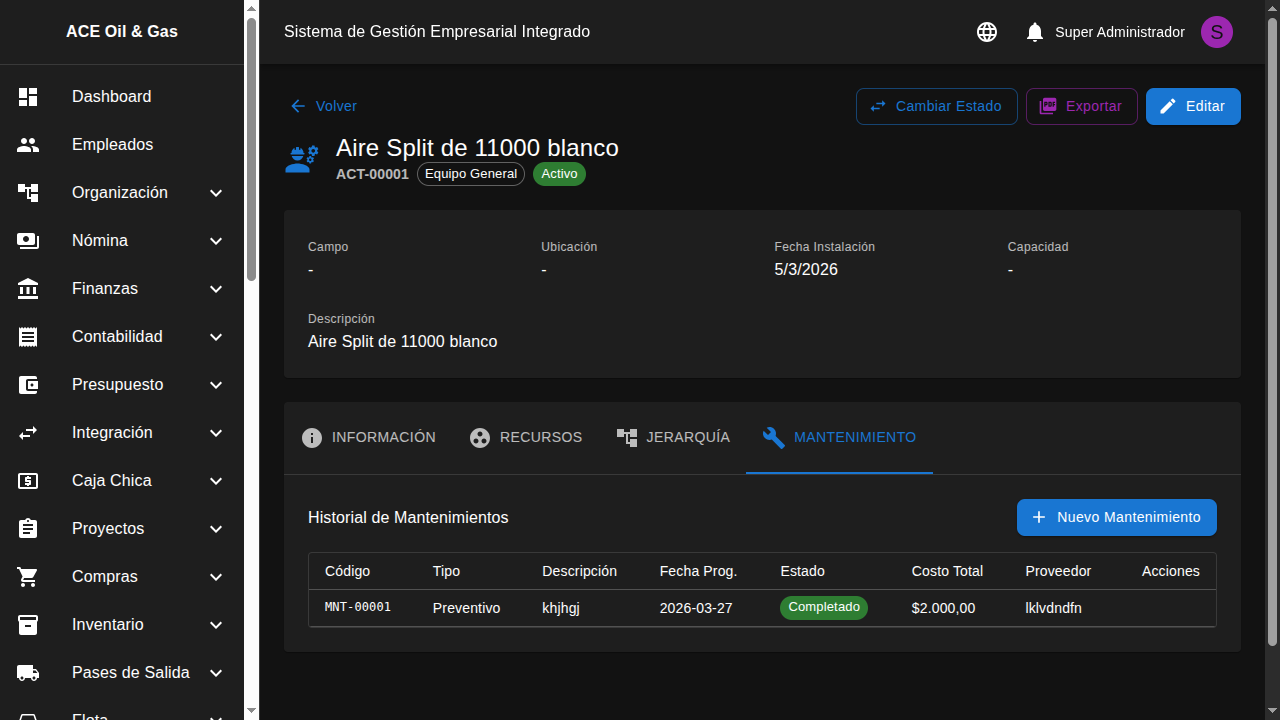The width and height of the screenshot is (1280, 720).
Task: Expand the Organización menu chevron
Action: [x=216, y=193]
